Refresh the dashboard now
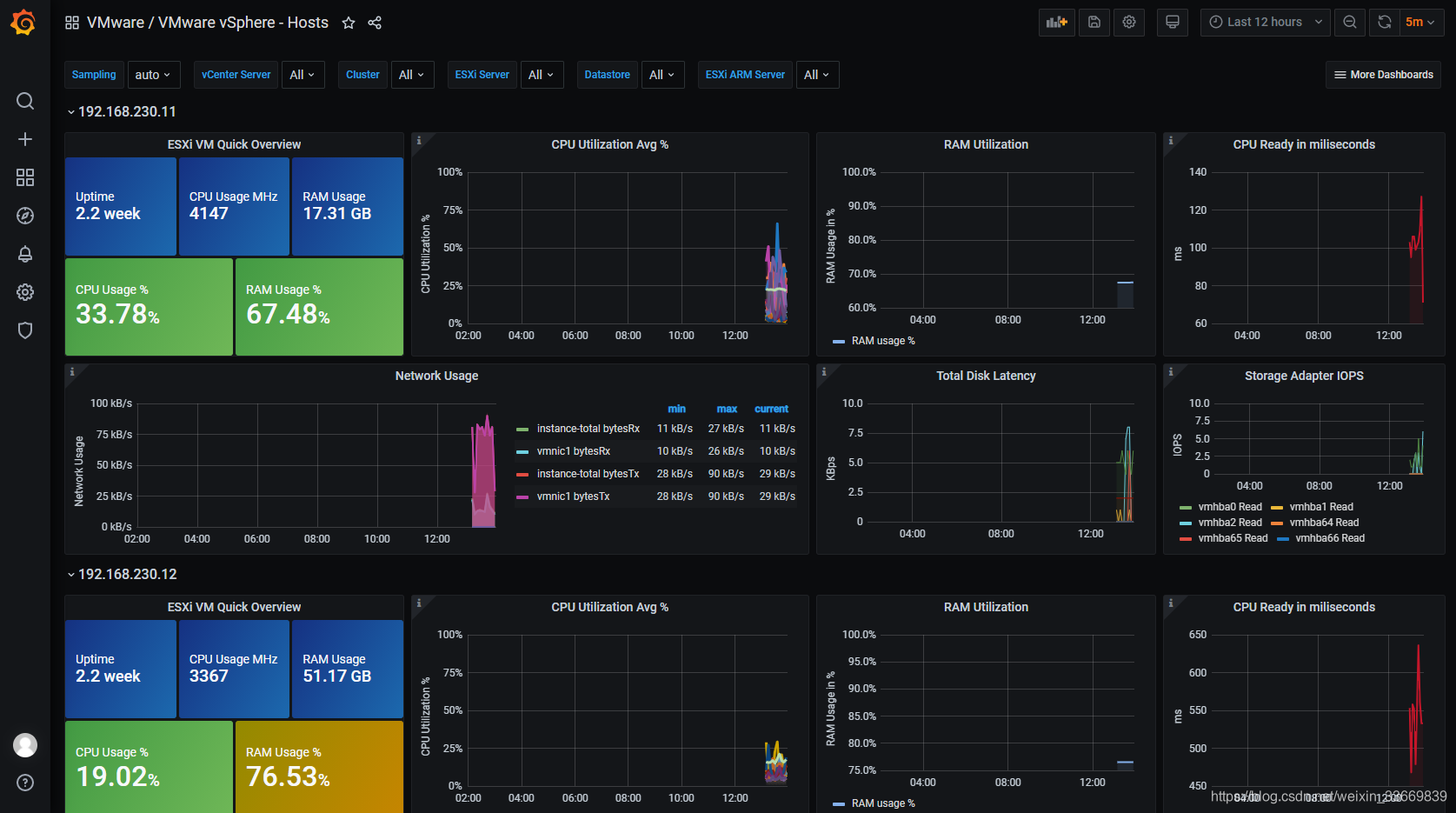 pyautogui.click(x=1385, y=23)
